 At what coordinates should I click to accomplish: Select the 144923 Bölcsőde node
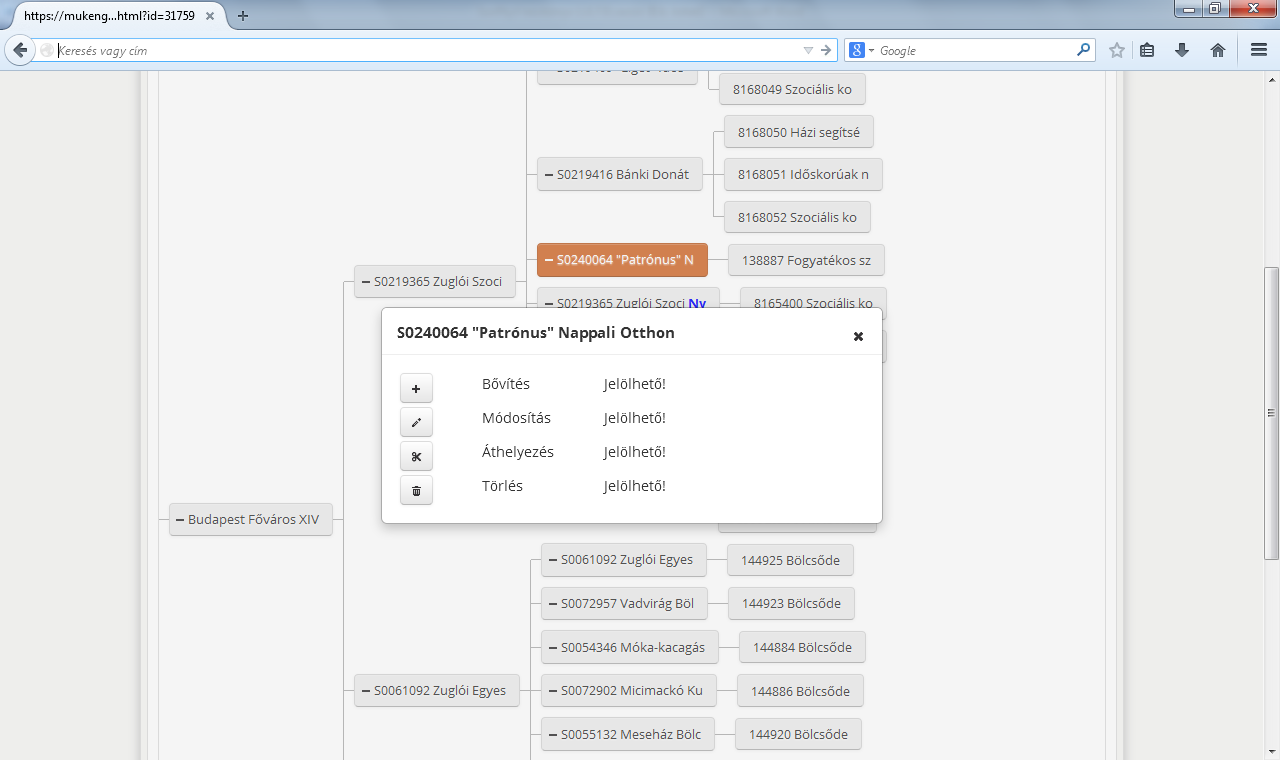(x=791, y=603)
